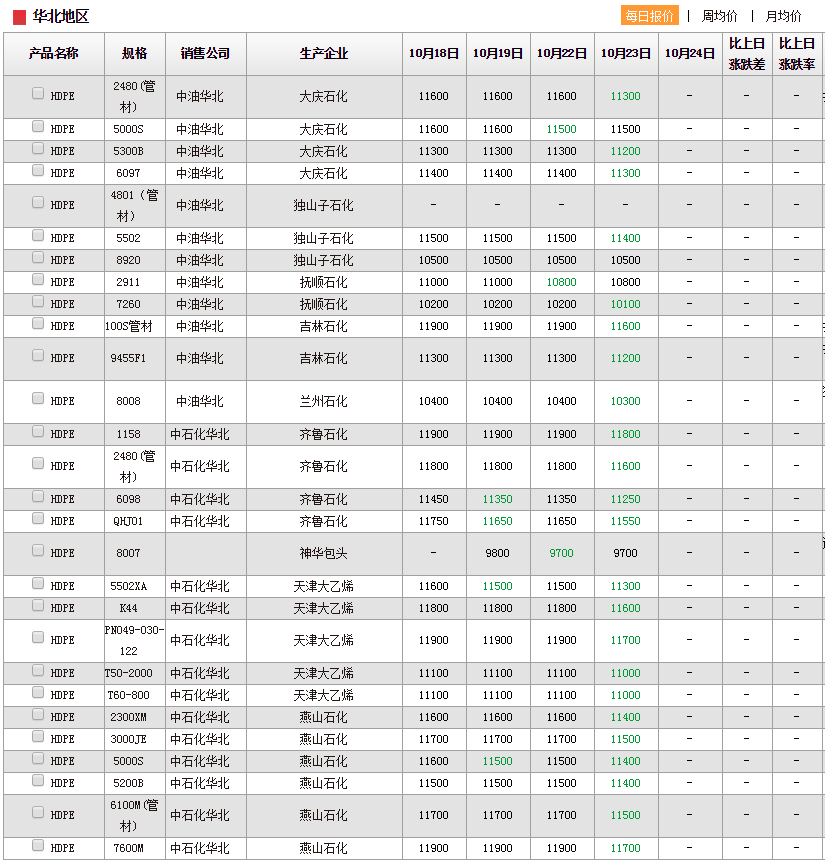
Task: Click the 10月22日 column header
Action: click(x=561, y=53)
